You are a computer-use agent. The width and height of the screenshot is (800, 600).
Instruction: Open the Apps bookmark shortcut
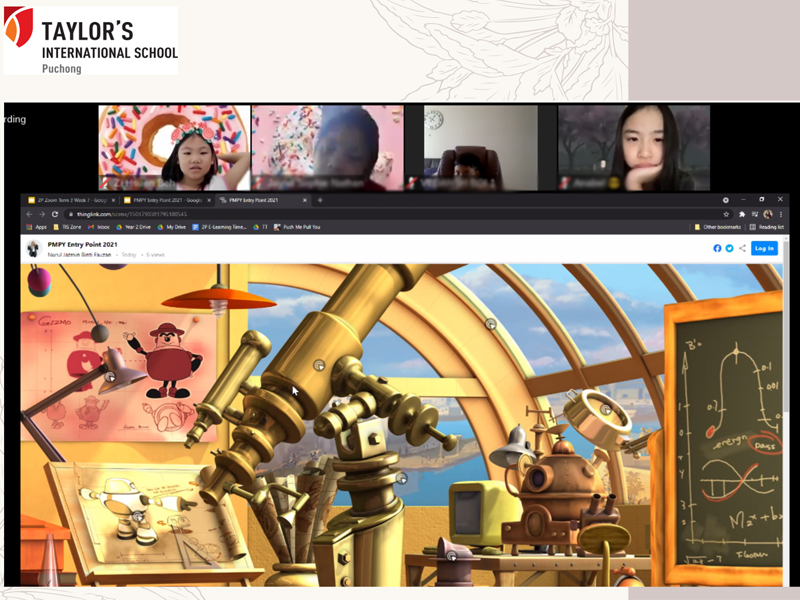37,227
